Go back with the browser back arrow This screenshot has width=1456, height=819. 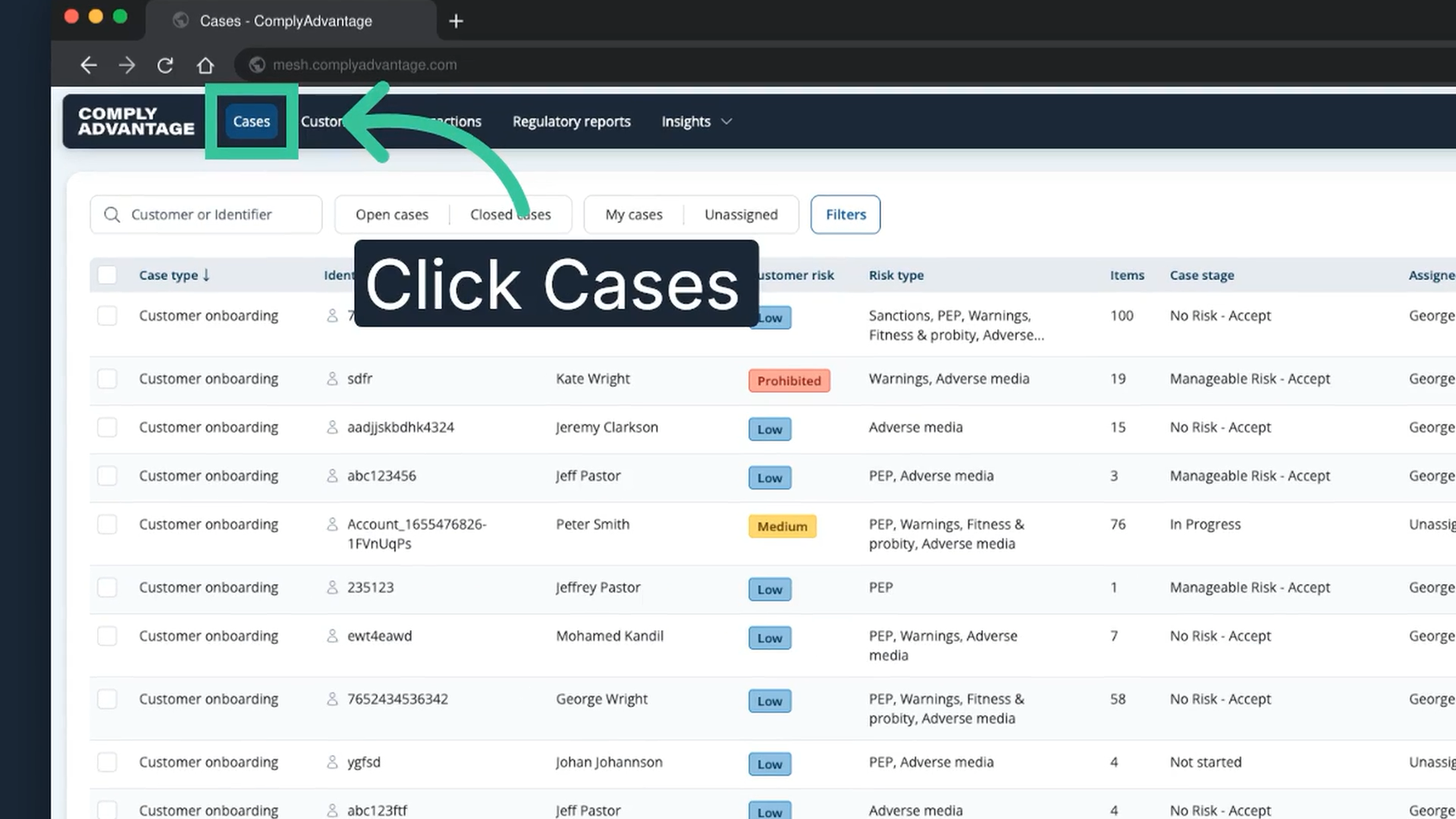coord(89,65)
